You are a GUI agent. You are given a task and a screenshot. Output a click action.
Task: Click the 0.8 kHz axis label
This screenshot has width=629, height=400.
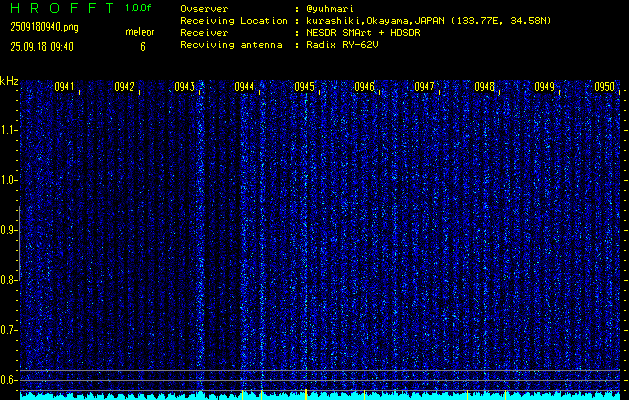pos(8,280)
